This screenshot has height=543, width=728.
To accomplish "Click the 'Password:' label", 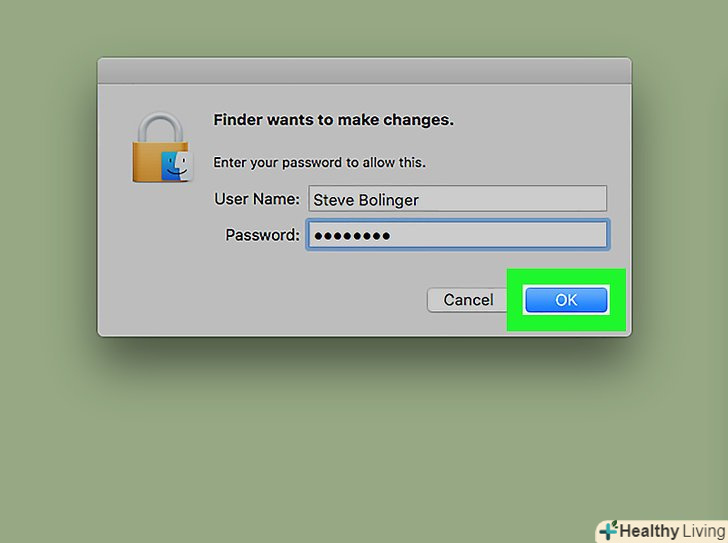I will tap(262, 235).
